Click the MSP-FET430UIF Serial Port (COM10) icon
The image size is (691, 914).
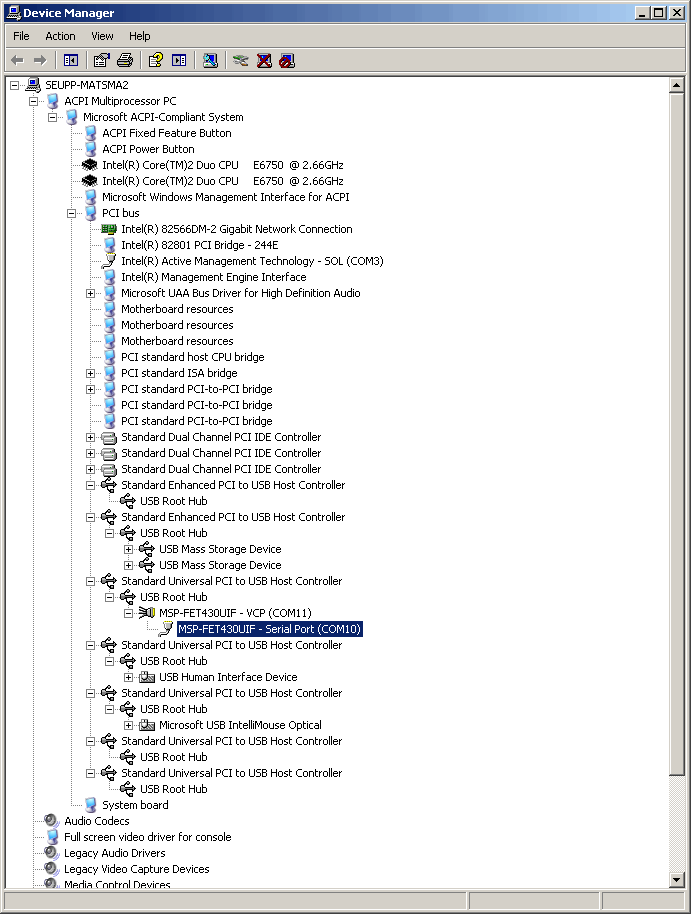click(166, 628)
